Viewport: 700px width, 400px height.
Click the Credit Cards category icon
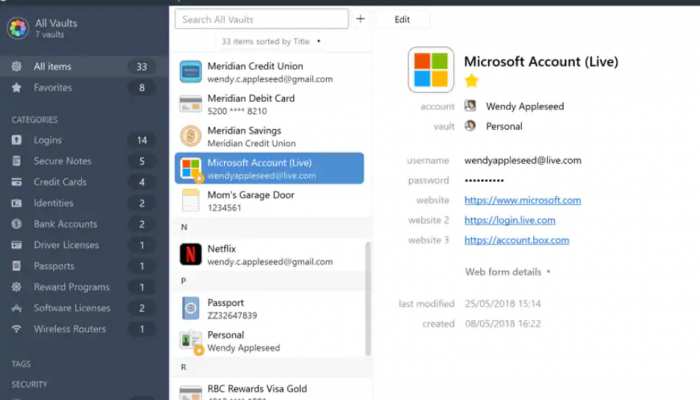pos(17,182)
